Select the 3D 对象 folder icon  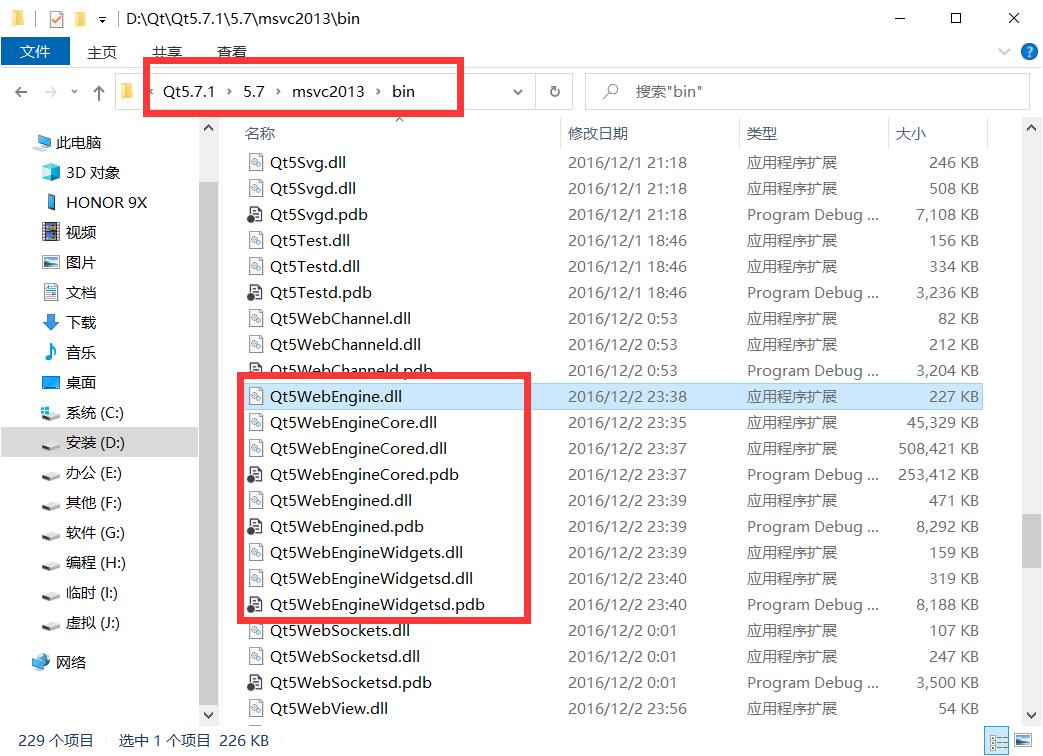(x=51, y=172)
